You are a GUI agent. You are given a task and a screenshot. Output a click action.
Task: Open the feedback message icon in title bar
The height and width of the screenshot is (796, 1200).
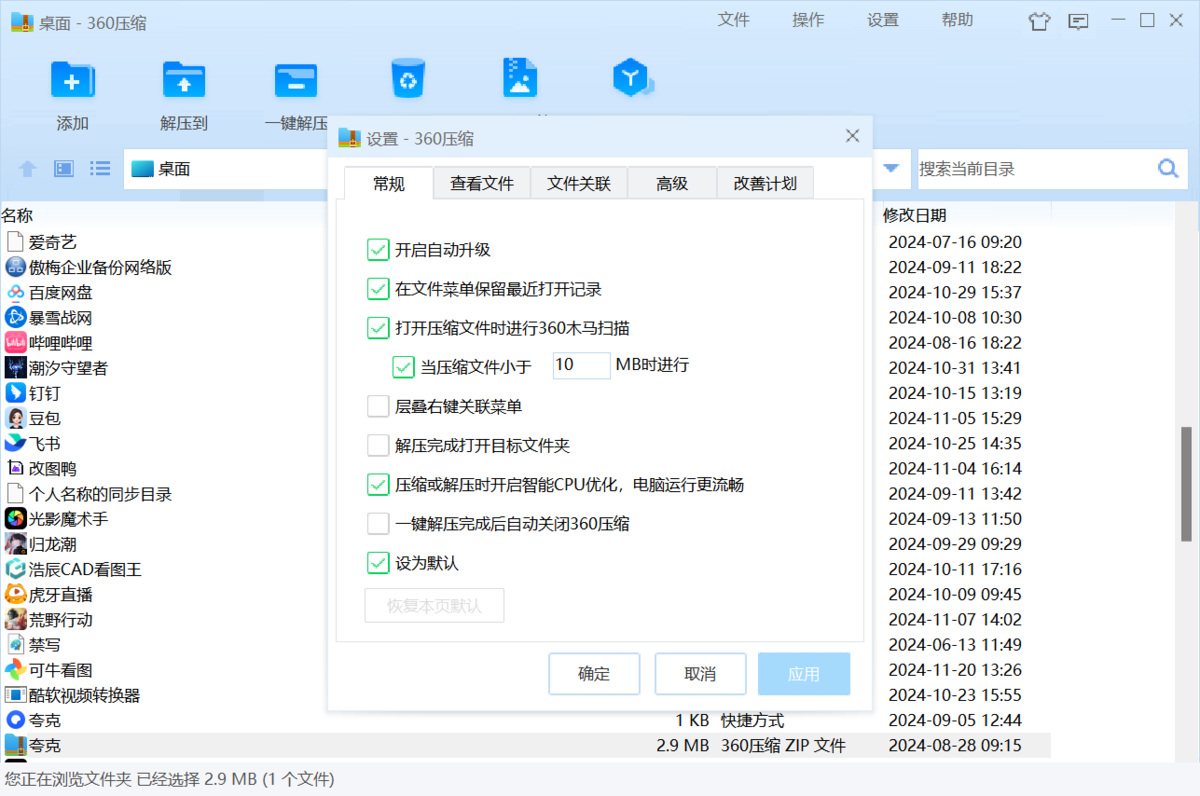point(1078,21)
